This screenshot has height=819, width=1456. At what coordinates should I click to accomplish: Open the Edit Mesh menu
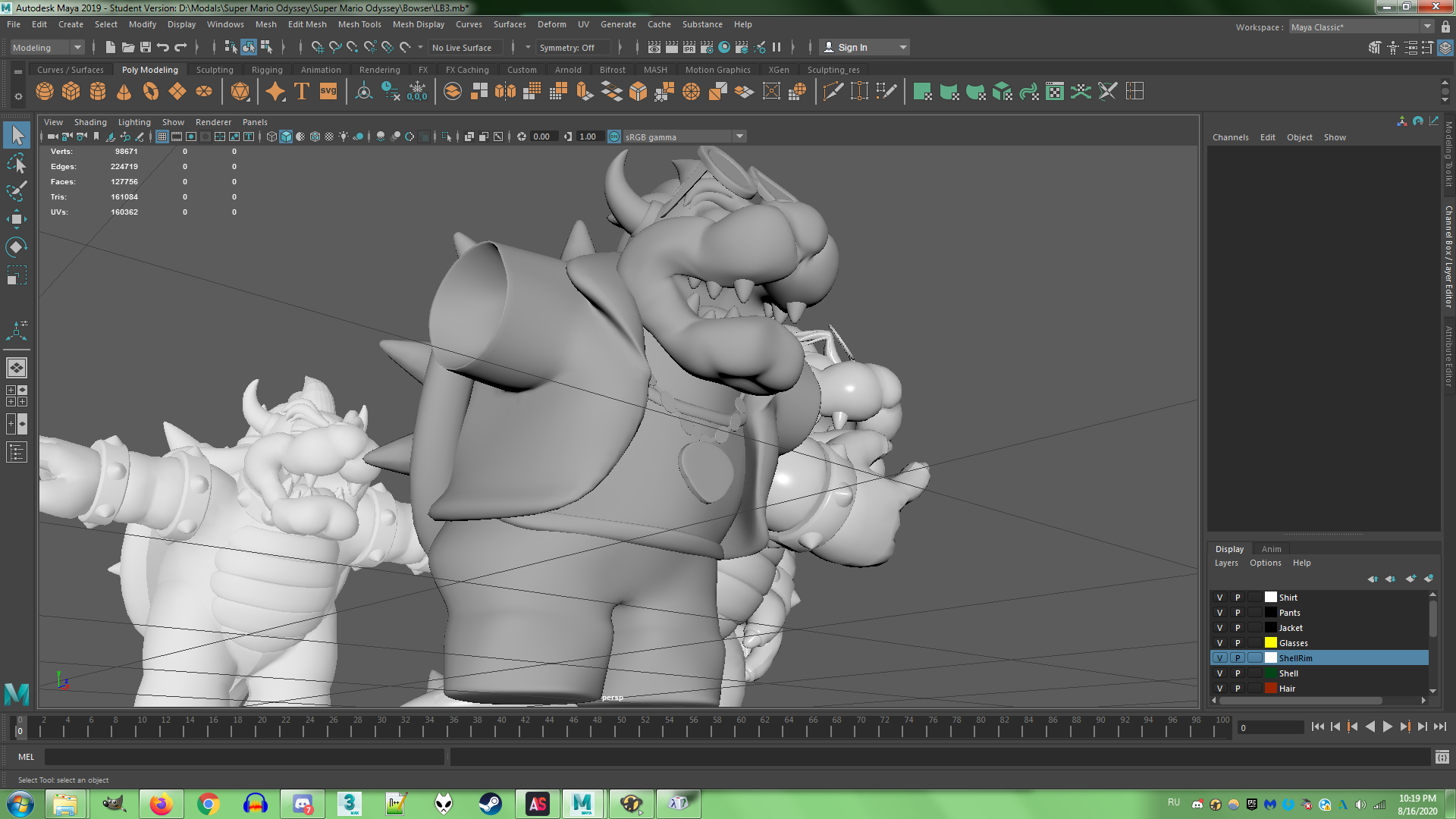coord(307,24)
